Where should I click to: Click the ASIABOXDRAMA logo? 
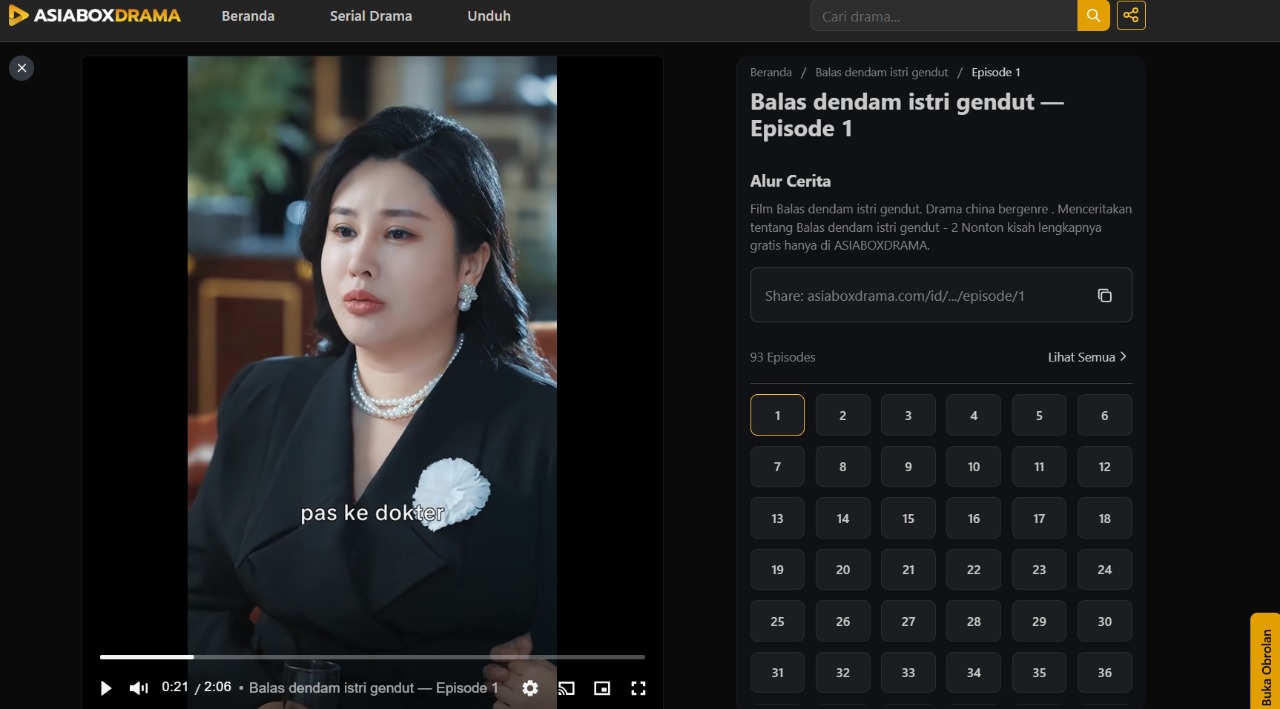[95, 16]
